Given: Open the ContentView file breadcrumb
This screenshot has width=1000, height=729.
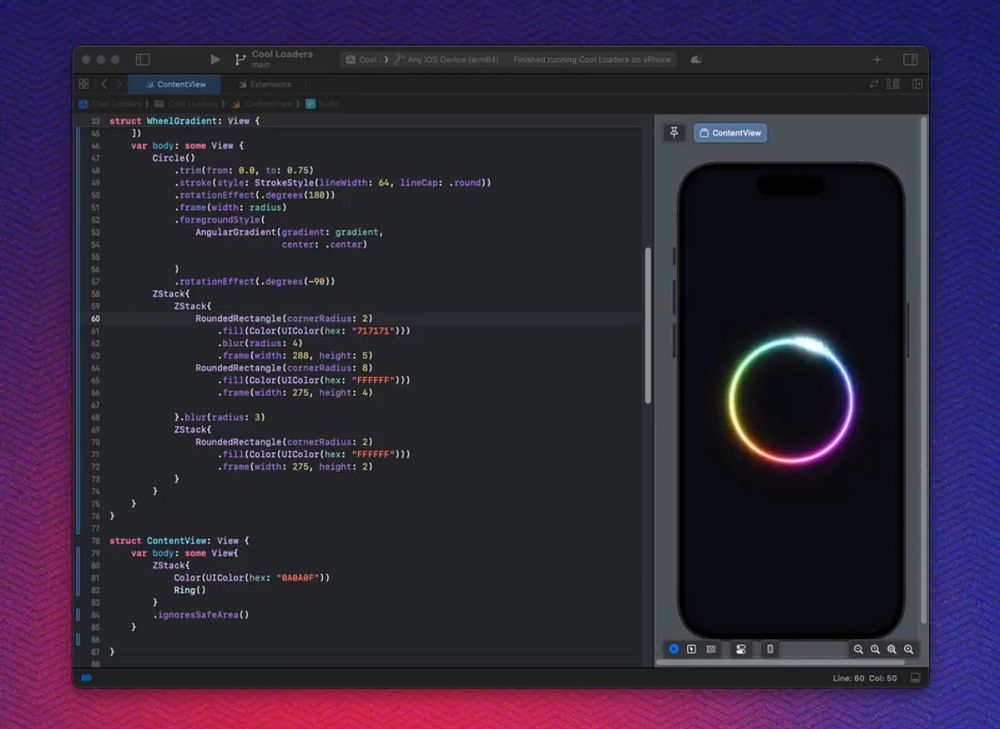Looking at the screenshot, I should coord(261,103).
